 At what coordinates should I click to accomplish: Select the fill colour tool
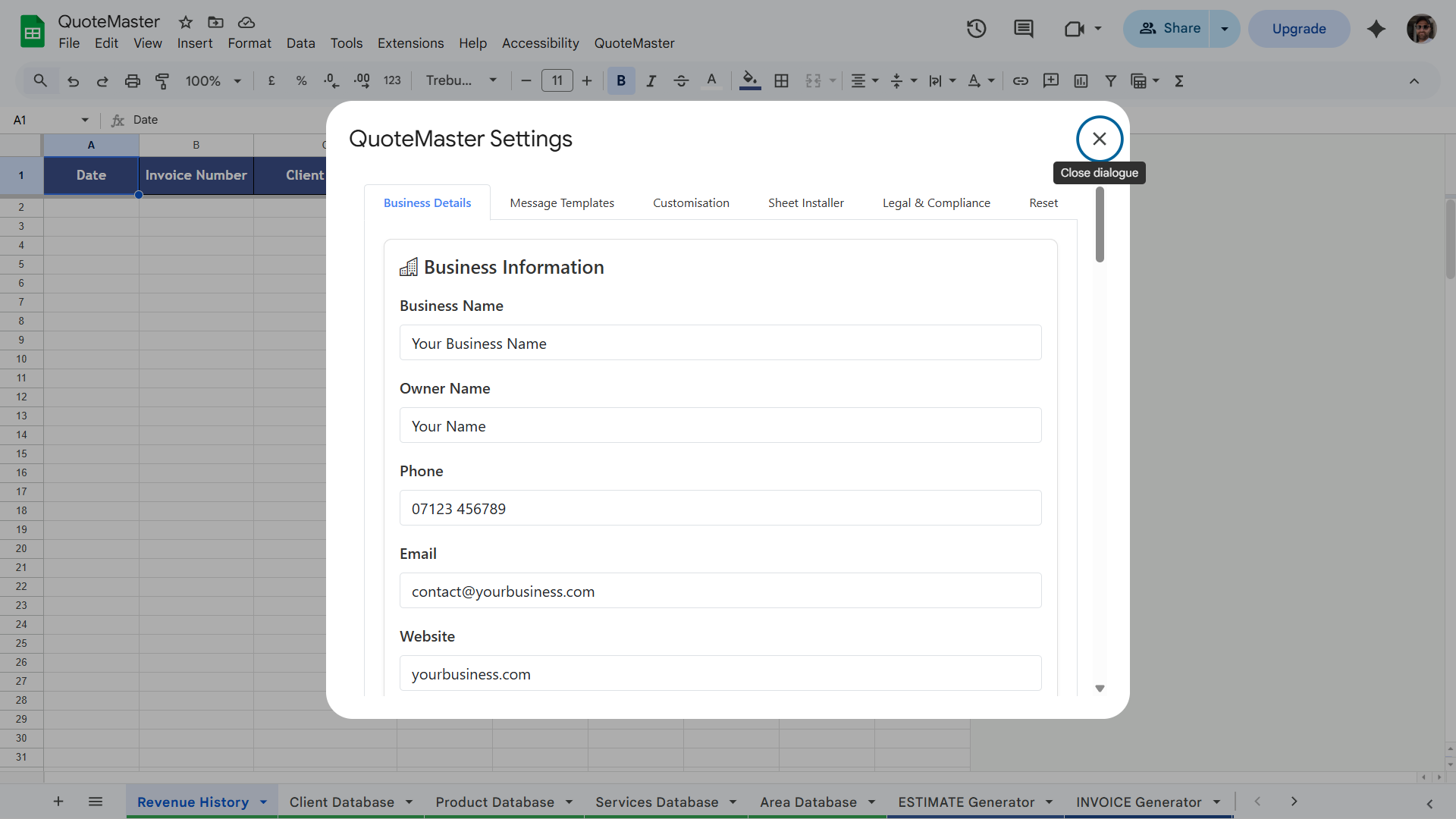pos(749,80)
